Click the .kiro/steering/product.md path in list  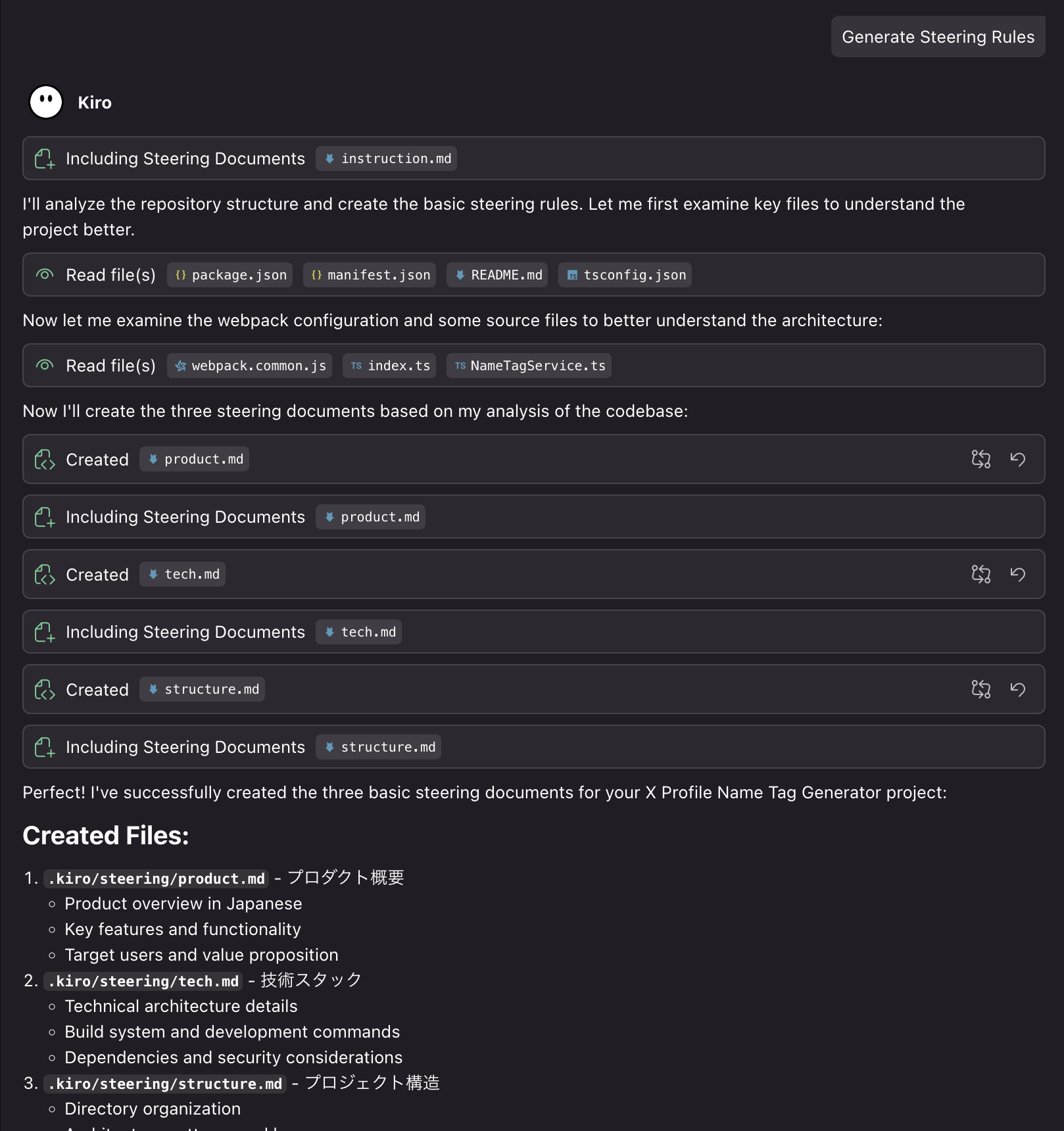pos(157,878)
